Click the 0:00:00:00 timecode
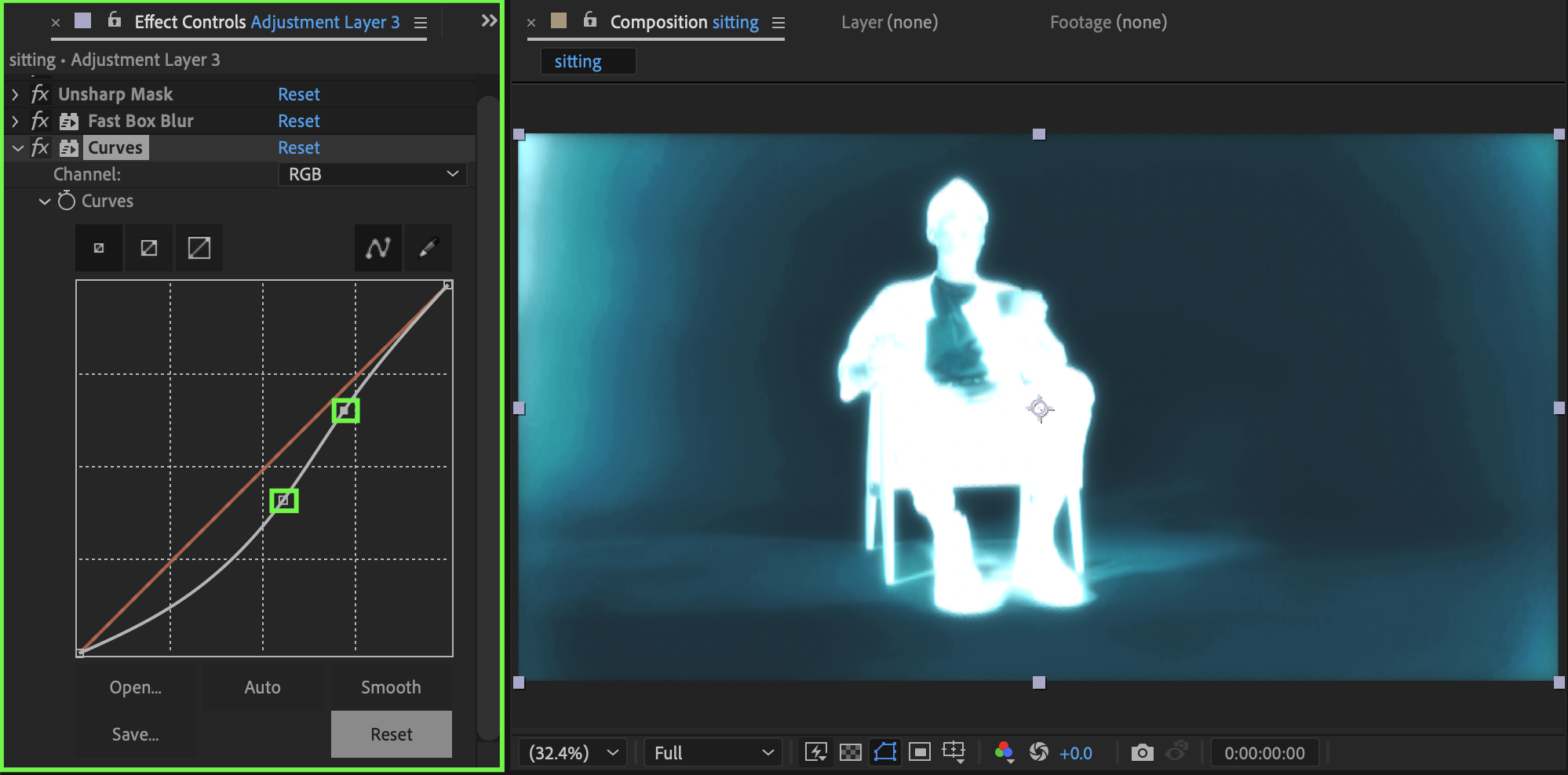 click(1265, 753)
